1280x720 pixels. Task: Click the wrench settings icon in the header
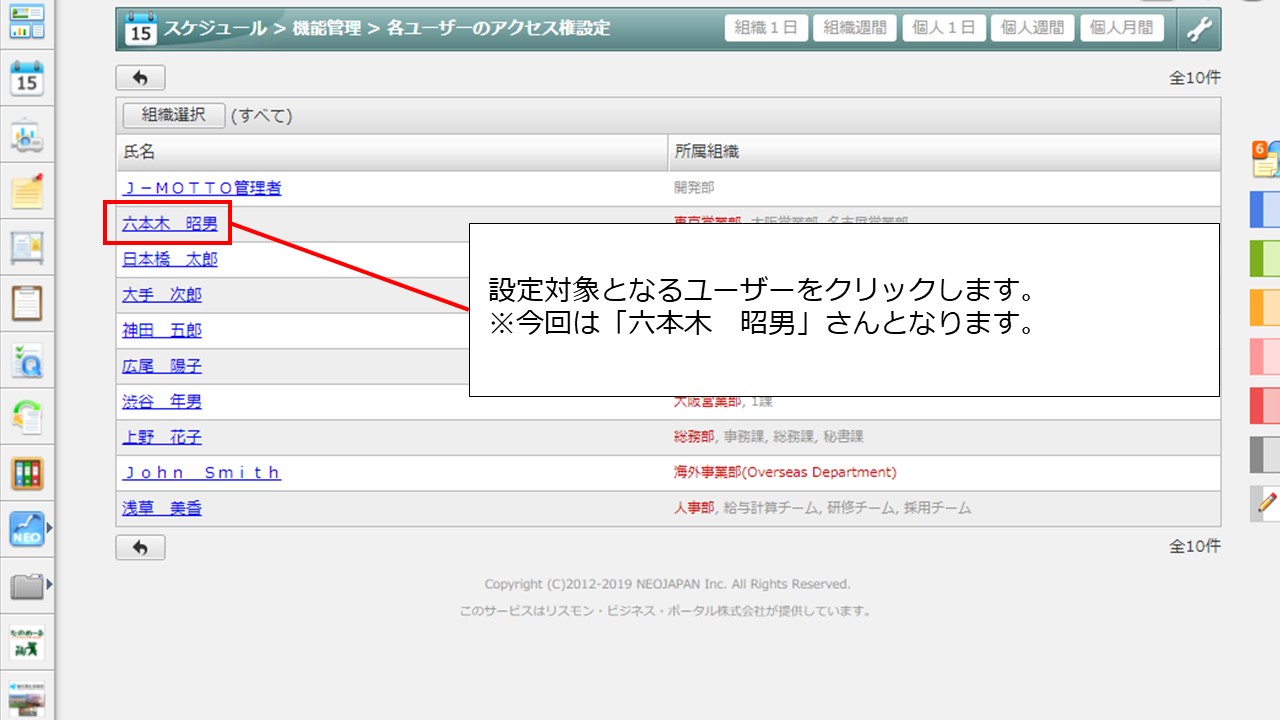[x=1199, y=29]
